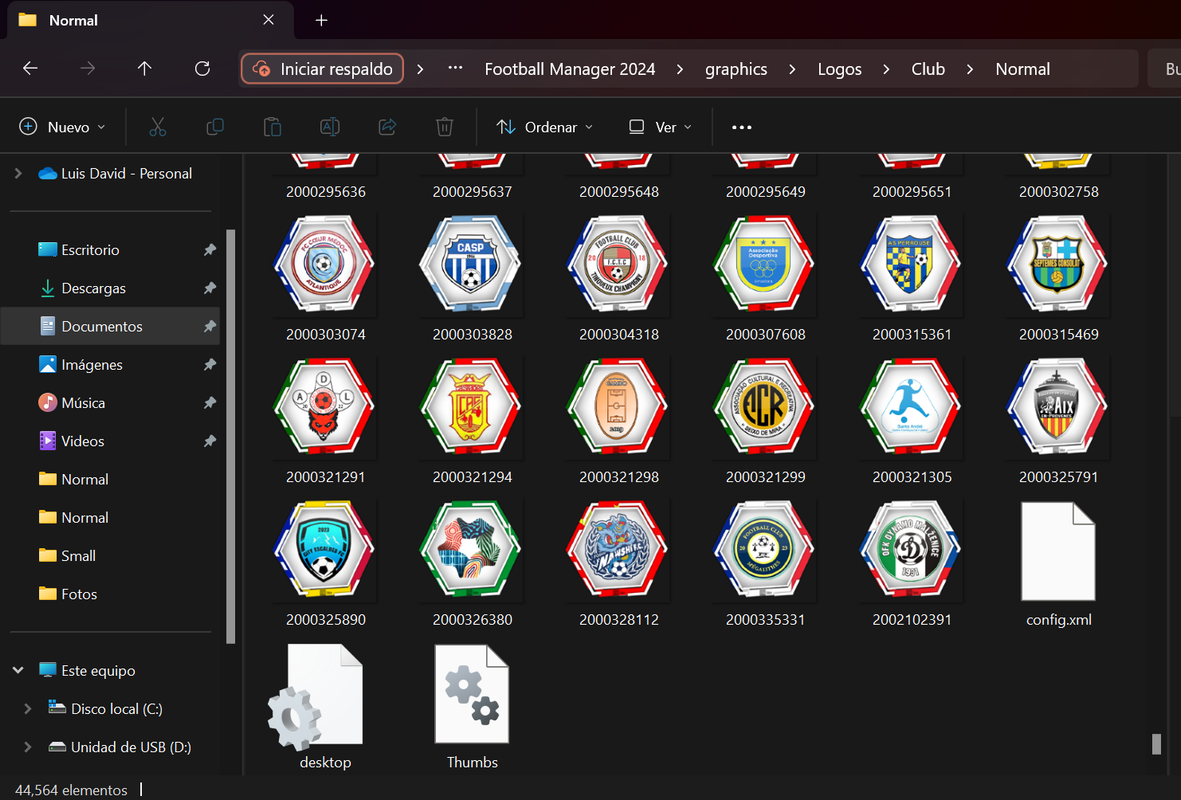
Task: Navigate to Club breadcrumb
Action: tap(928, 69)
